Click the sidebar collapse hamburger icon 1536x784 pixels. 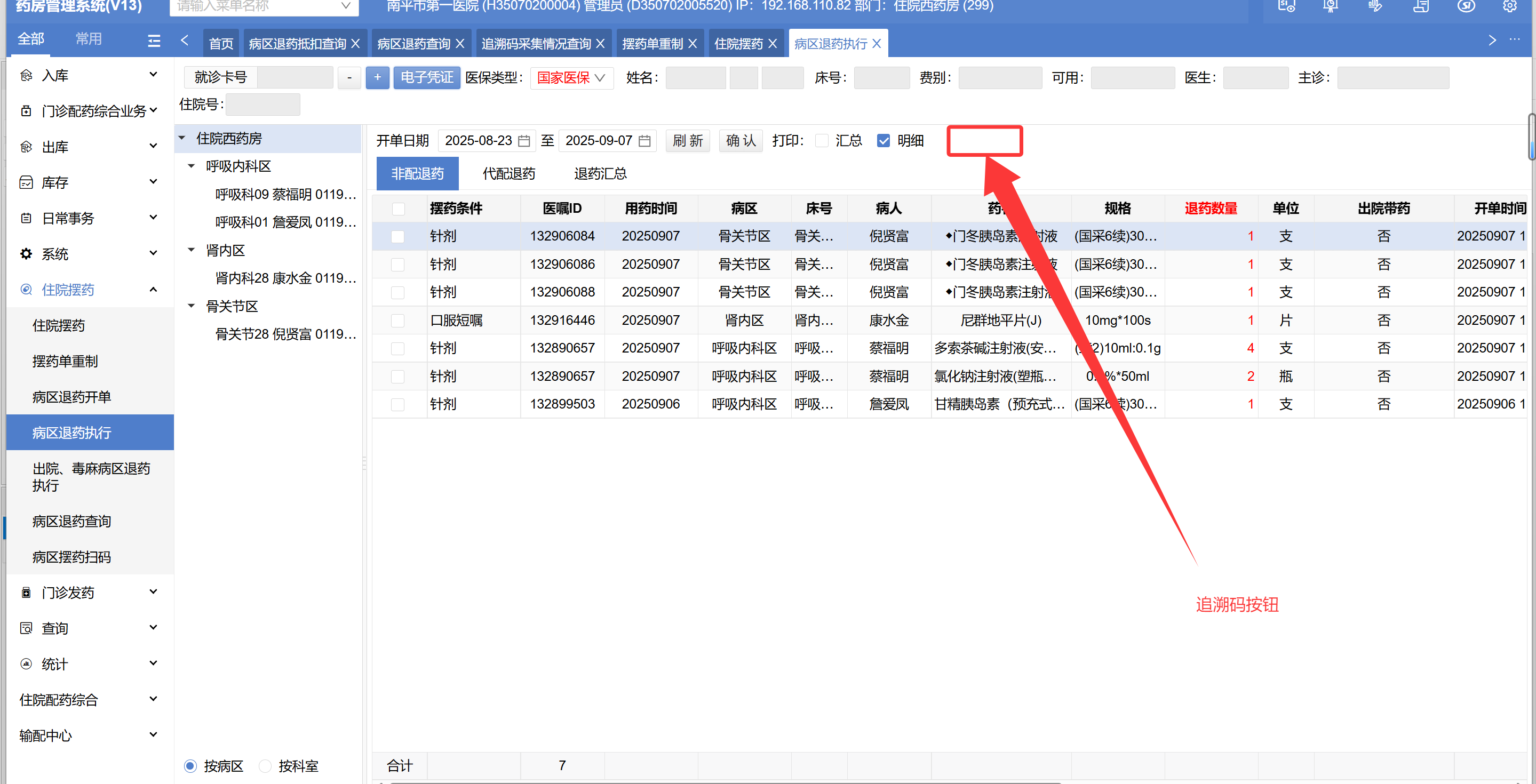pos(154,41)
